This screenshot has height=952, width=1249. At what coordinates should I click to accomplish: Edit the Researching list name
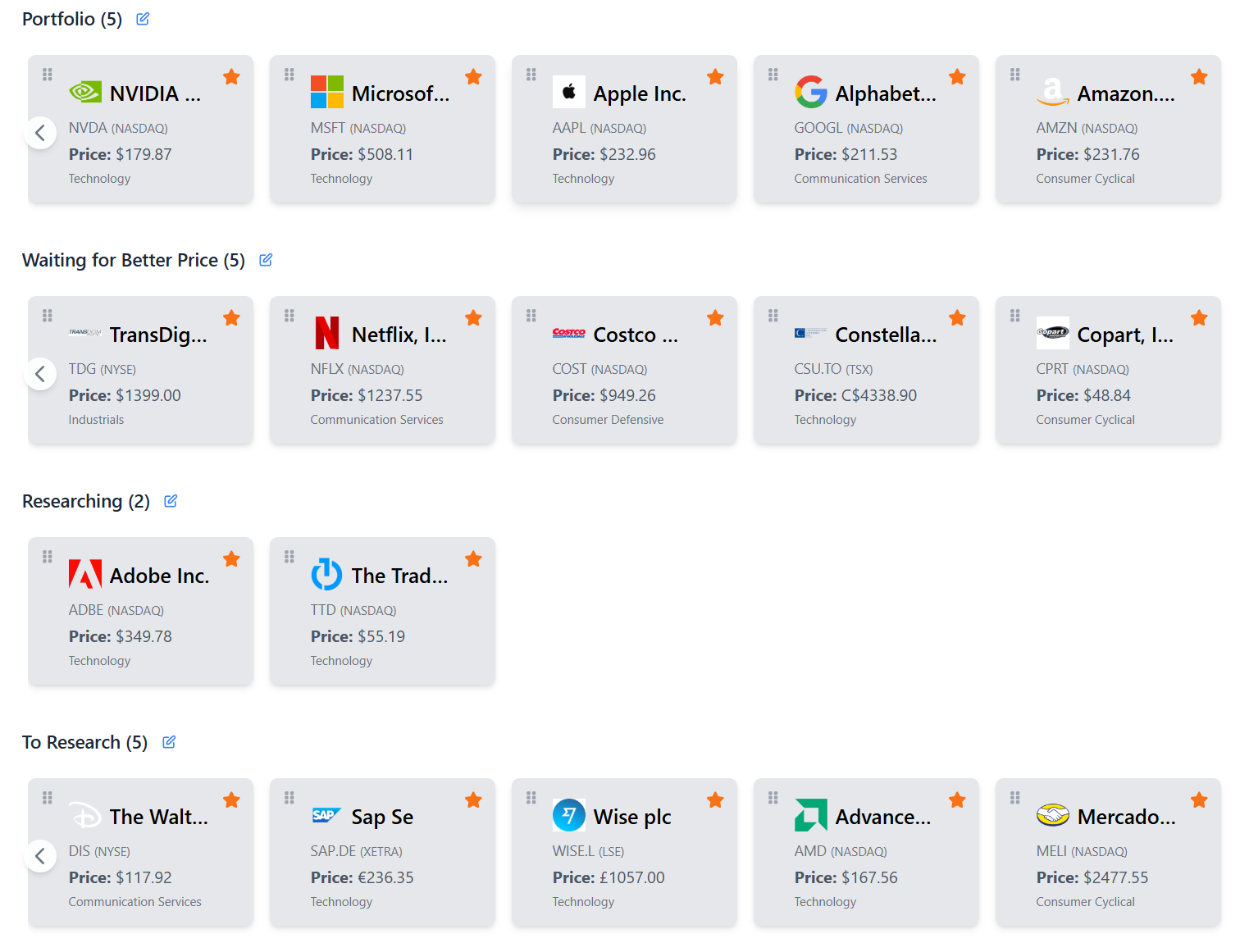tap(171, 501)
